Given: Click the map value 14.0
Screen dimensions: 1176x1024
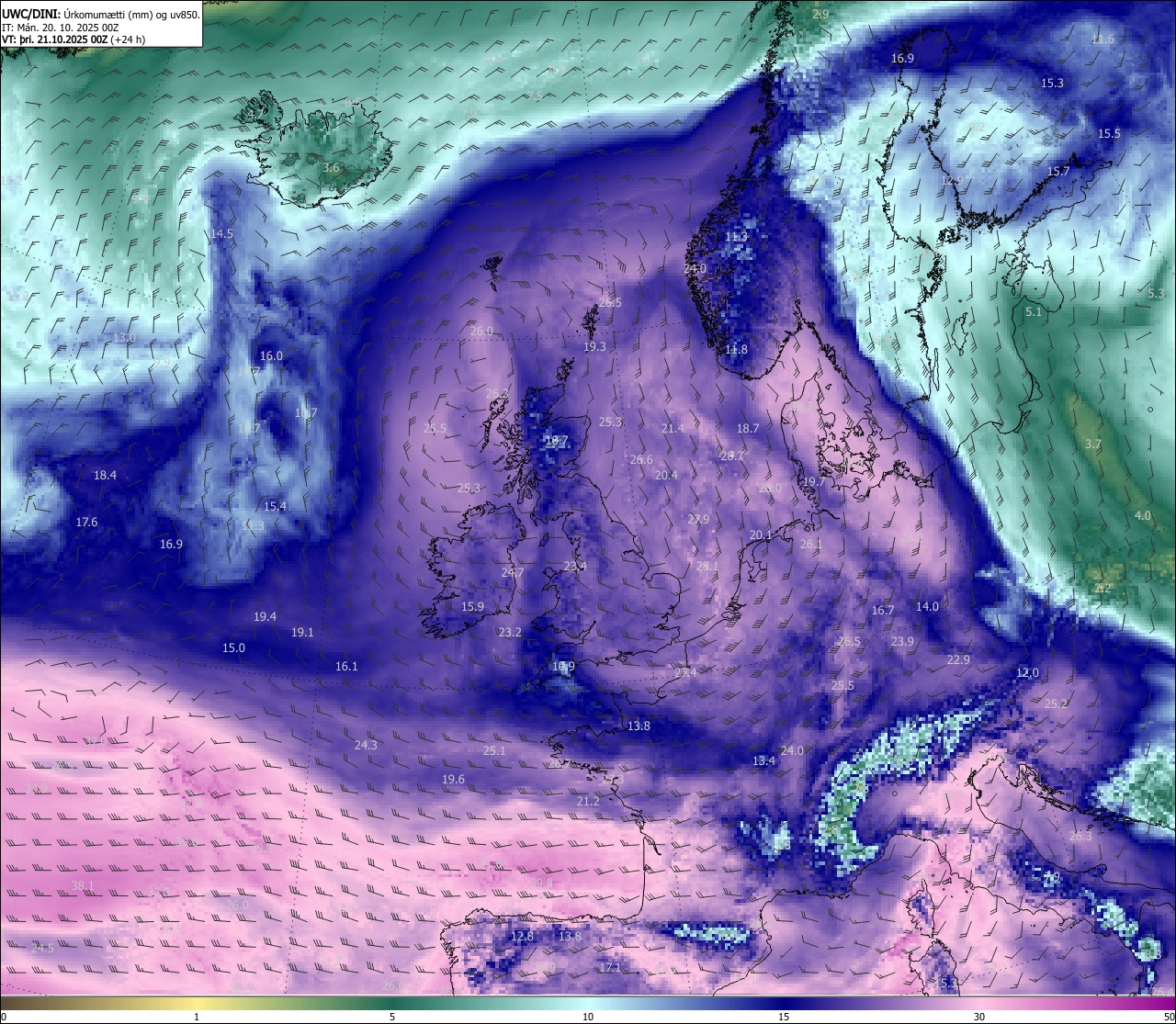Looking at the screenshot, I should coord(927,607).
